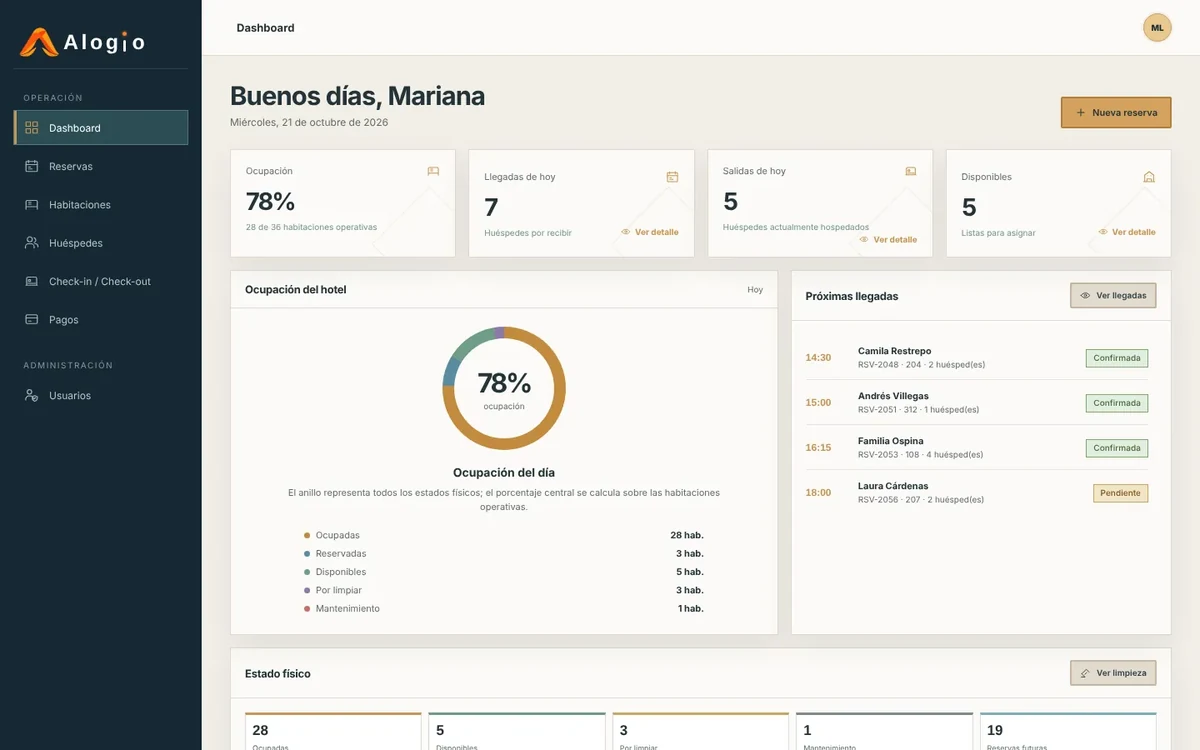
Task: Open Check-in / Check-out page
Action: click(101, 281)
